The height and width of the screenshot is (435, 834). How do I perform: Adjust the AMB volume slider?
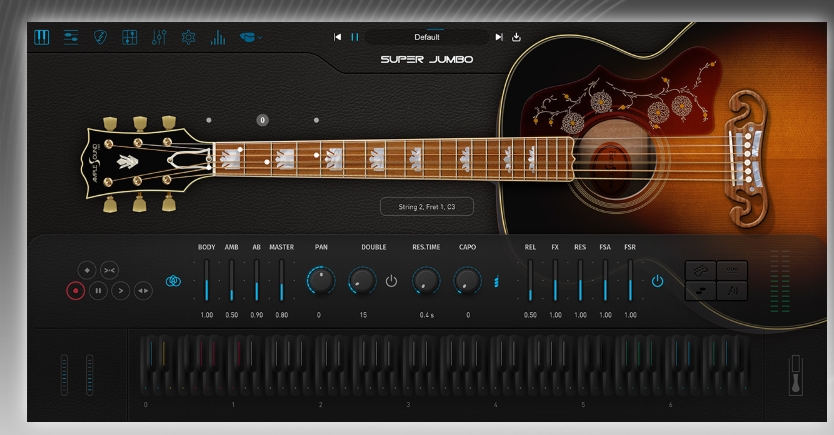(x=231, y=281)
